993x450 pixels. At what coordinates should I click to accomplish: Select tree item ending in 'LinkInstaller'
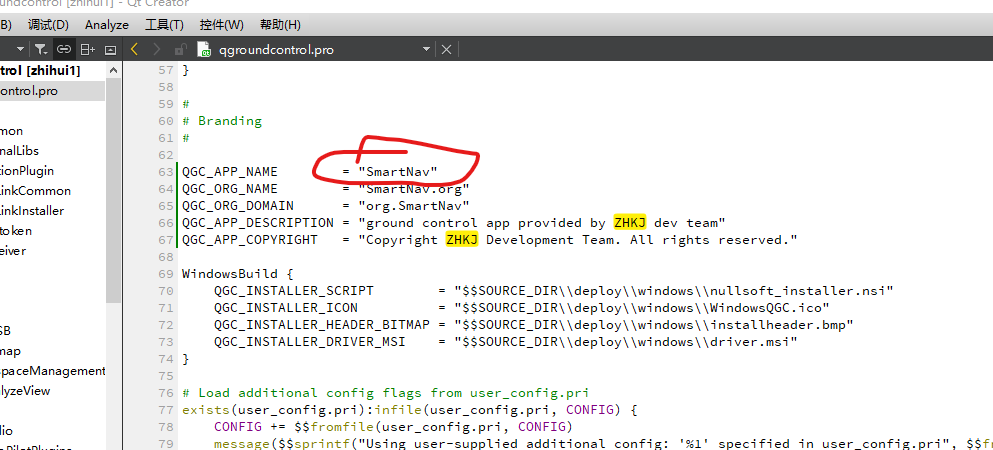click(32, 211)
